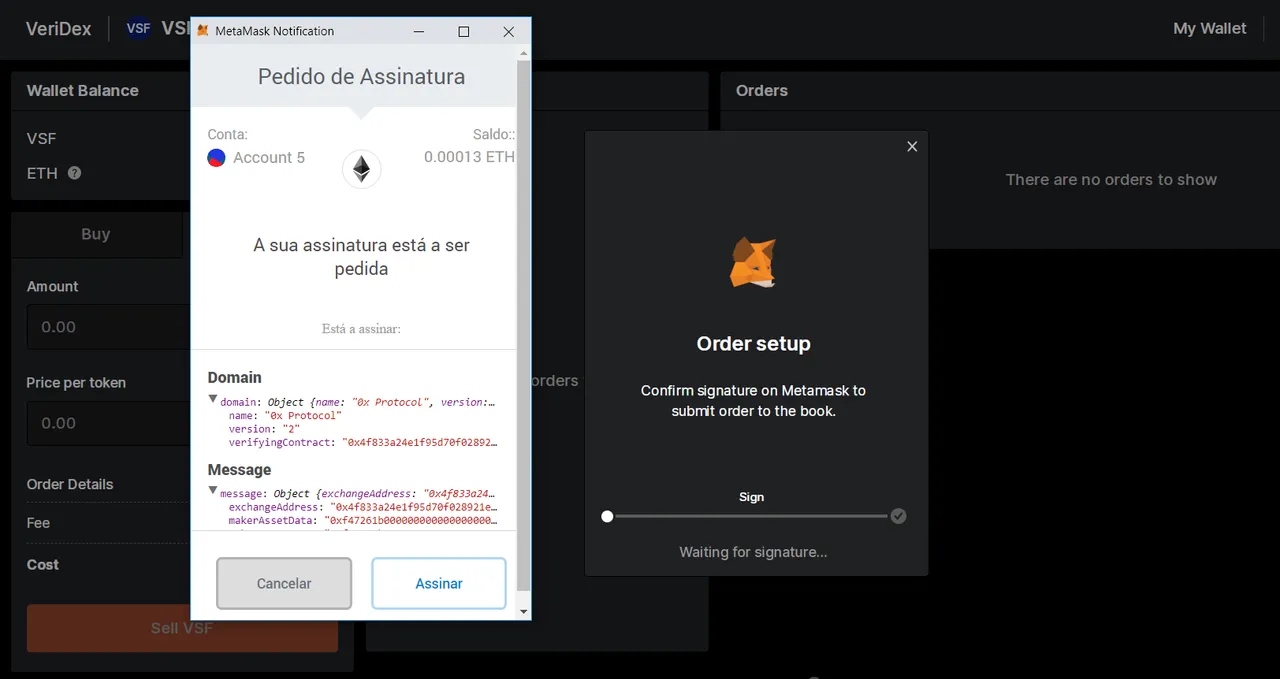This screenshot has width=1280, height=679.
Task: Minimize the MetaMask Notification window
Action: [x=420, y=31]
